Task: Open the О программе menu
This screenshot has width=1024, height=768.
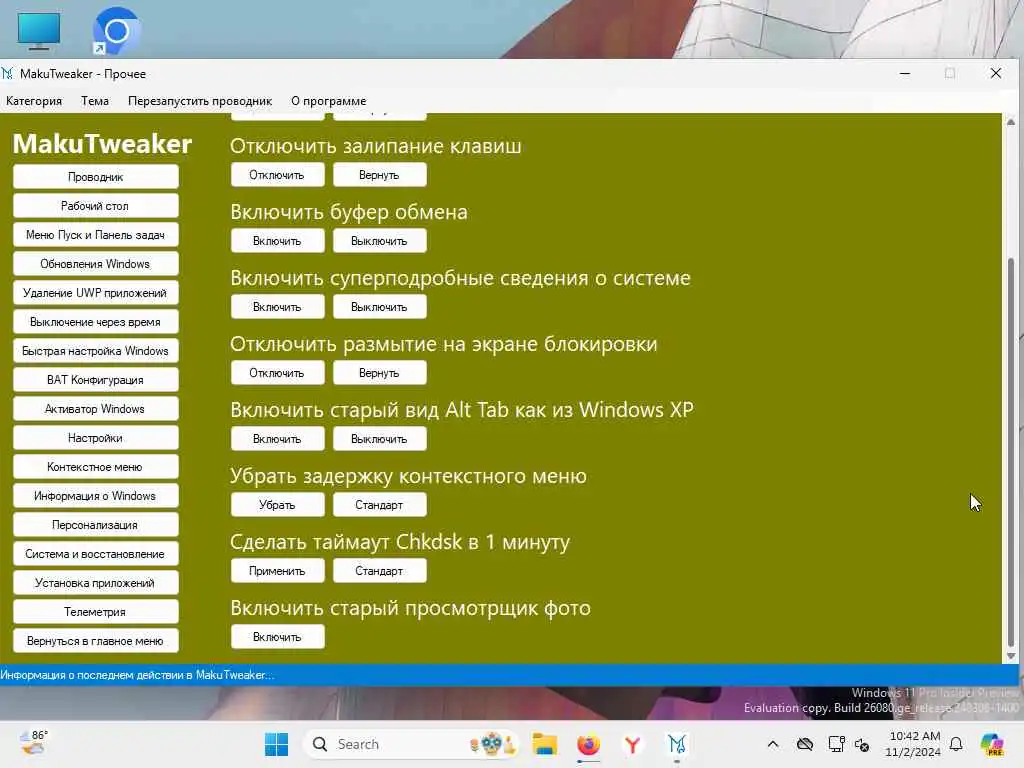Action: coord(328,101)
